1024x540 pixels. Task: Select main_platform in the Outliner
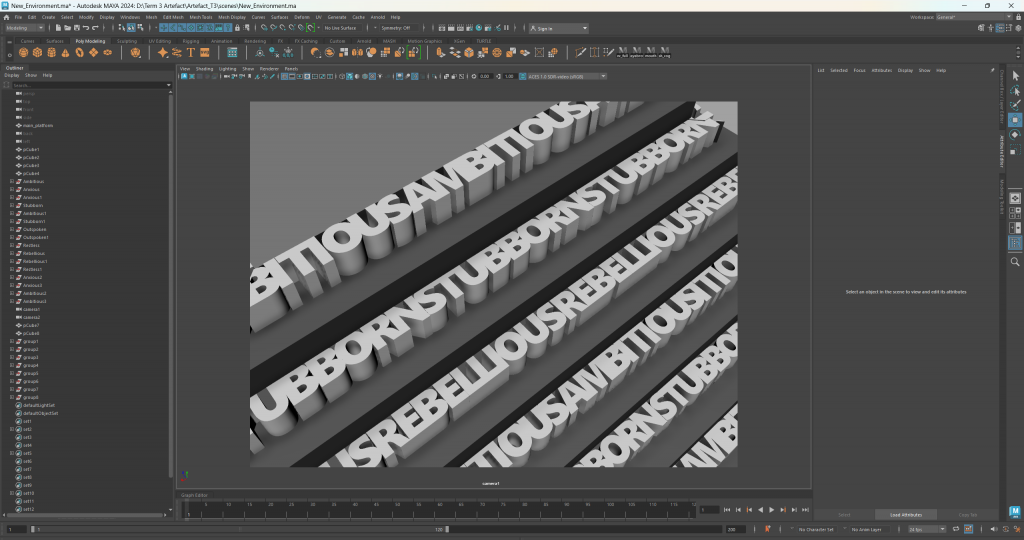tap(38, 125)
